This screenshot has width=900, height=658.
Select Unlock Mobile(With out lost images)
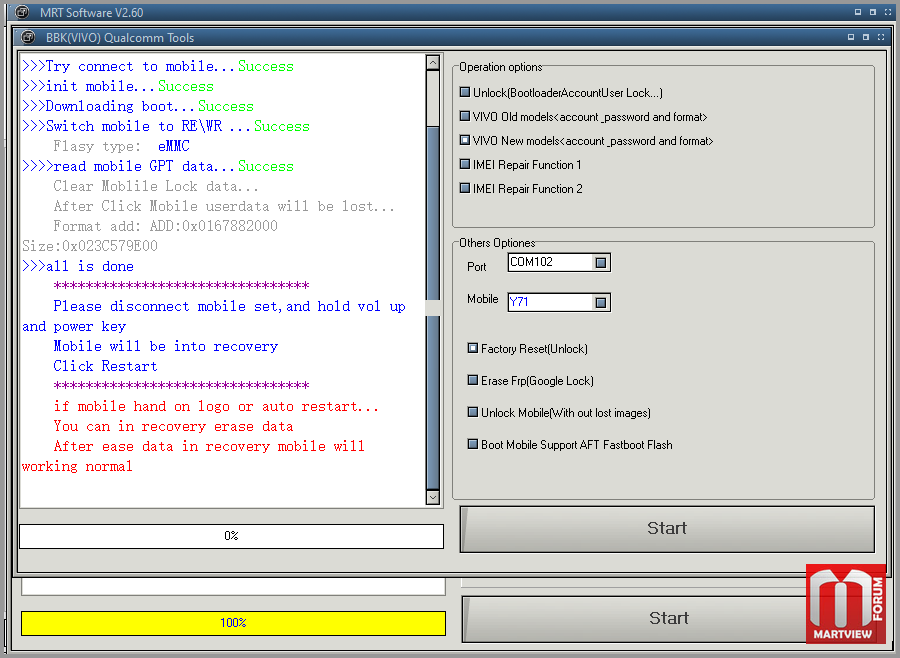point(473,413)
